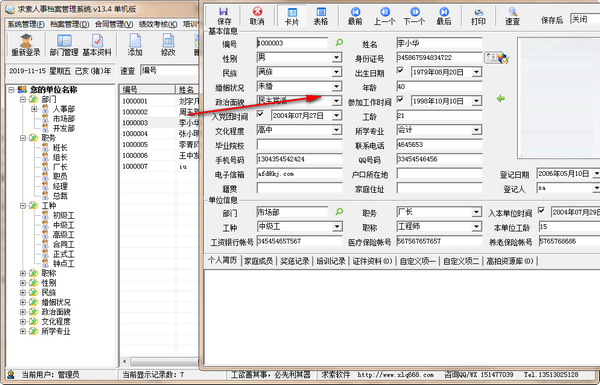Open 系统管理(F) menu
This screenshot has width=600, height=385.
26,24
